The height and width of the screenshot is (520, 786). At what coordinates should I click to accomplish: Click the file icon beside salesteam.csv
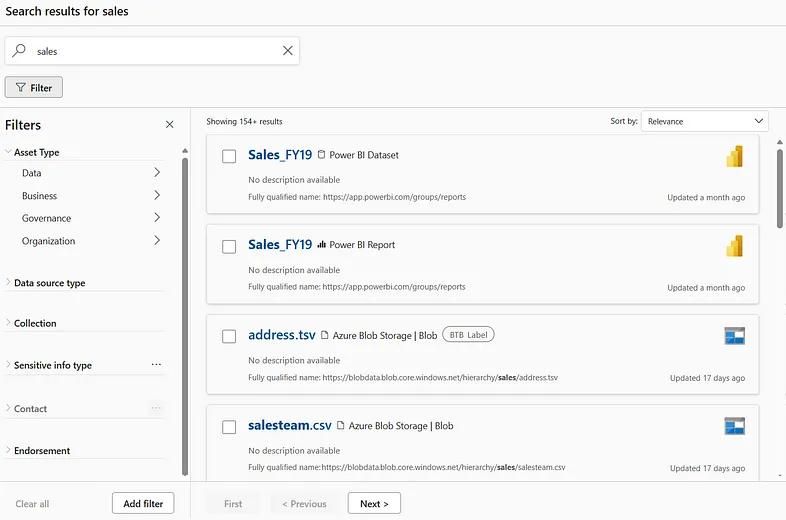coord(340,425)
